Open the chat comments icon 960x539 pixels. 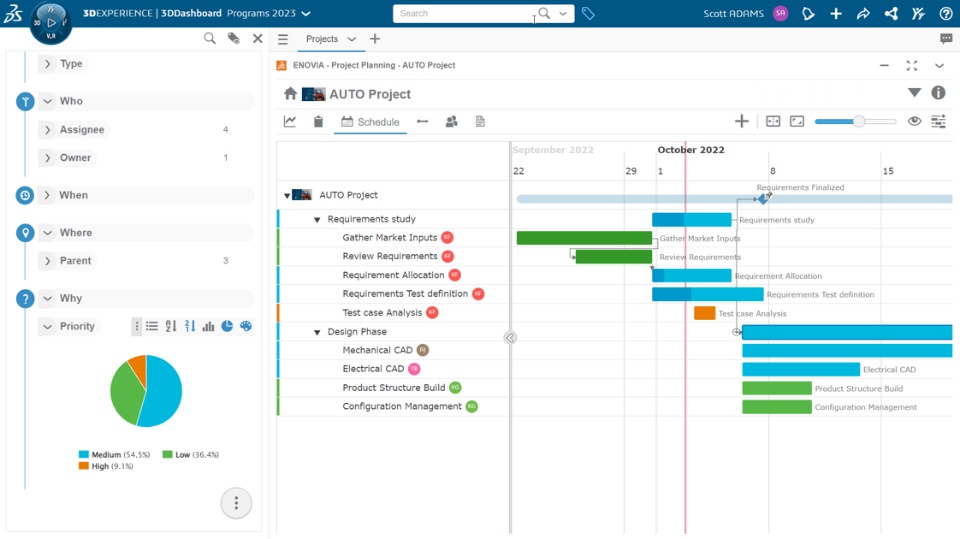[x=946, y=39]
